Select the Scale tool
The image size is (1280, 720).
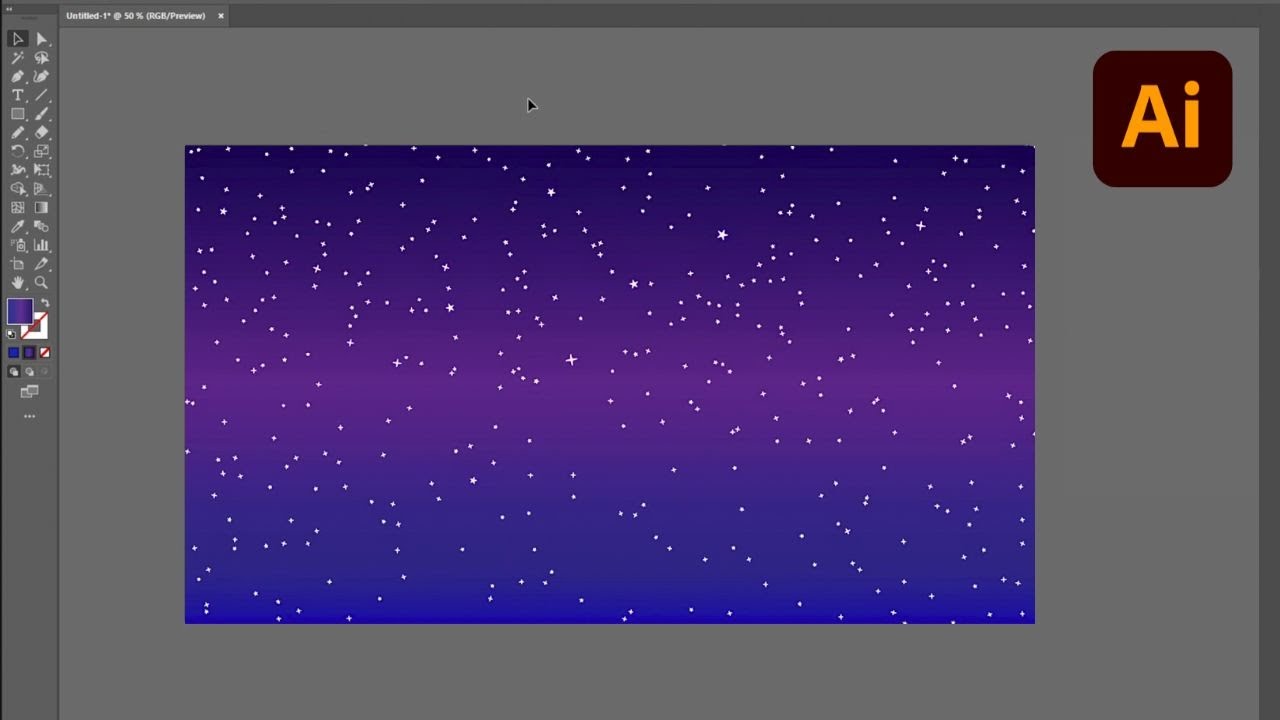pos(41,151)
